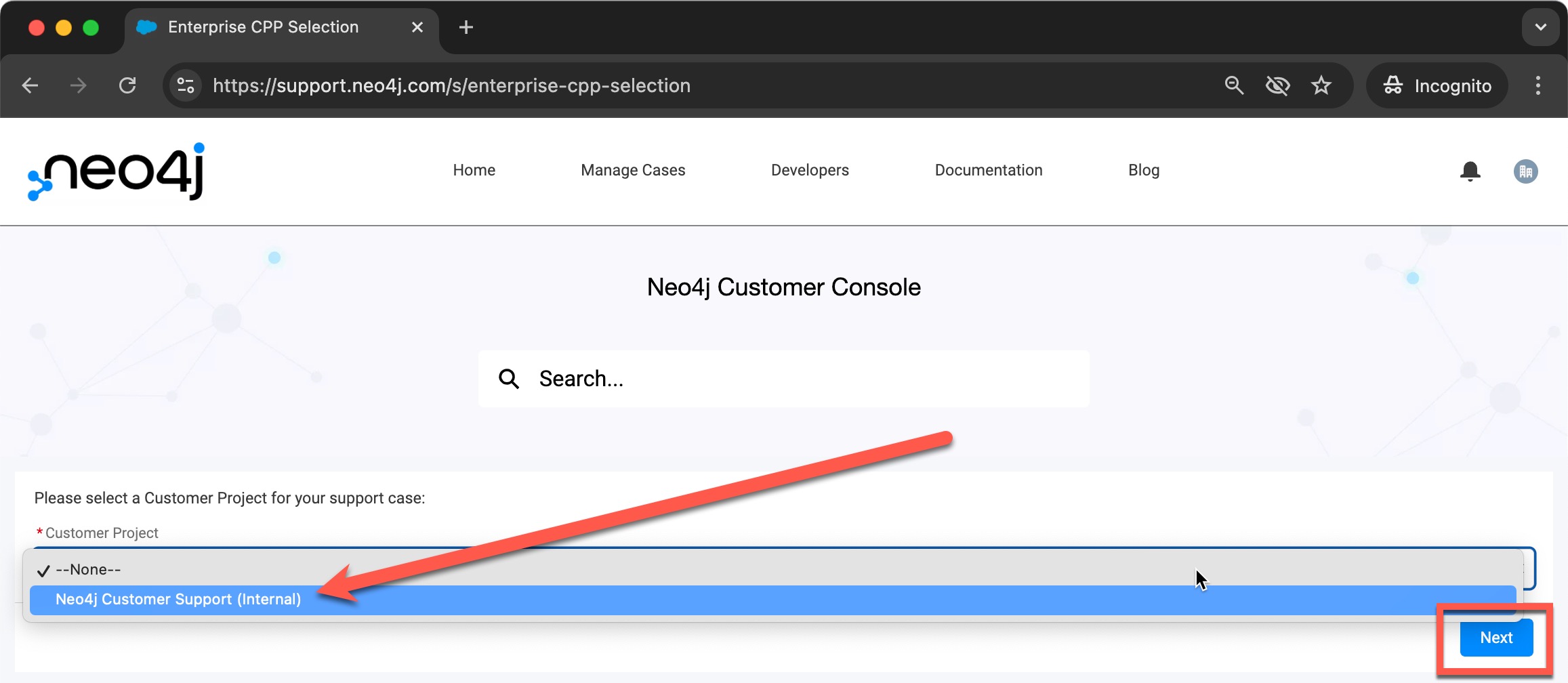Go to Home

pos(474,170)
